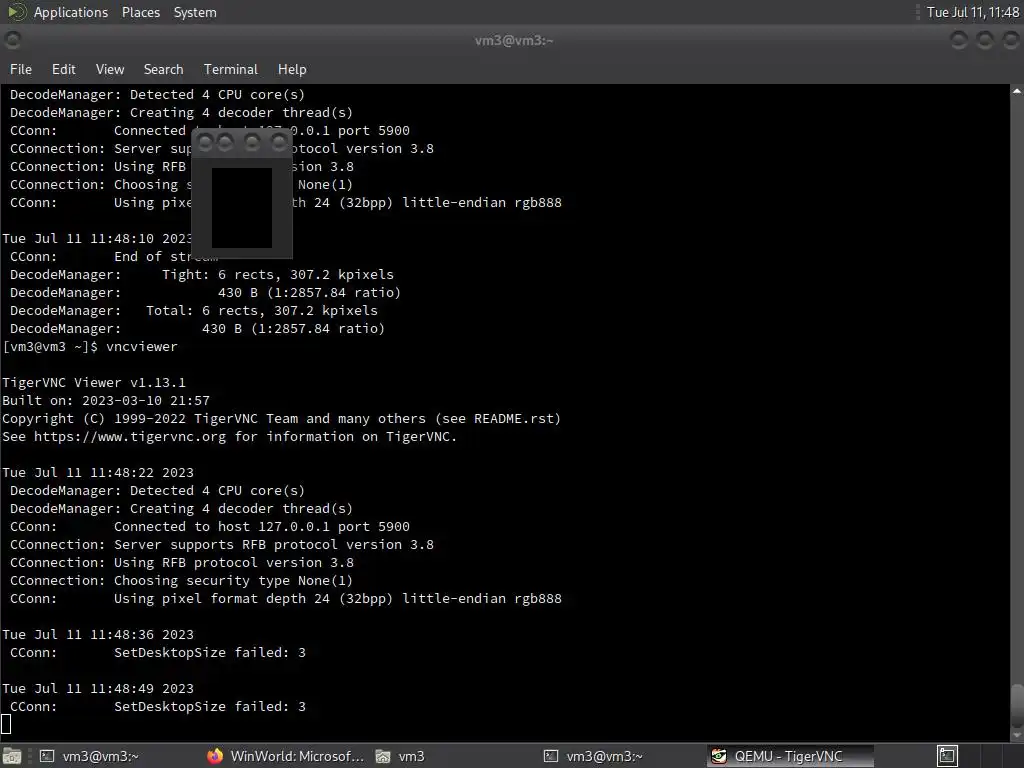Click the "Tue Jul 11 11:48:49 2023" timestamp
The height and width of the screenshot is (768, 1024).
pyautogui.click(x=98, y=688)
